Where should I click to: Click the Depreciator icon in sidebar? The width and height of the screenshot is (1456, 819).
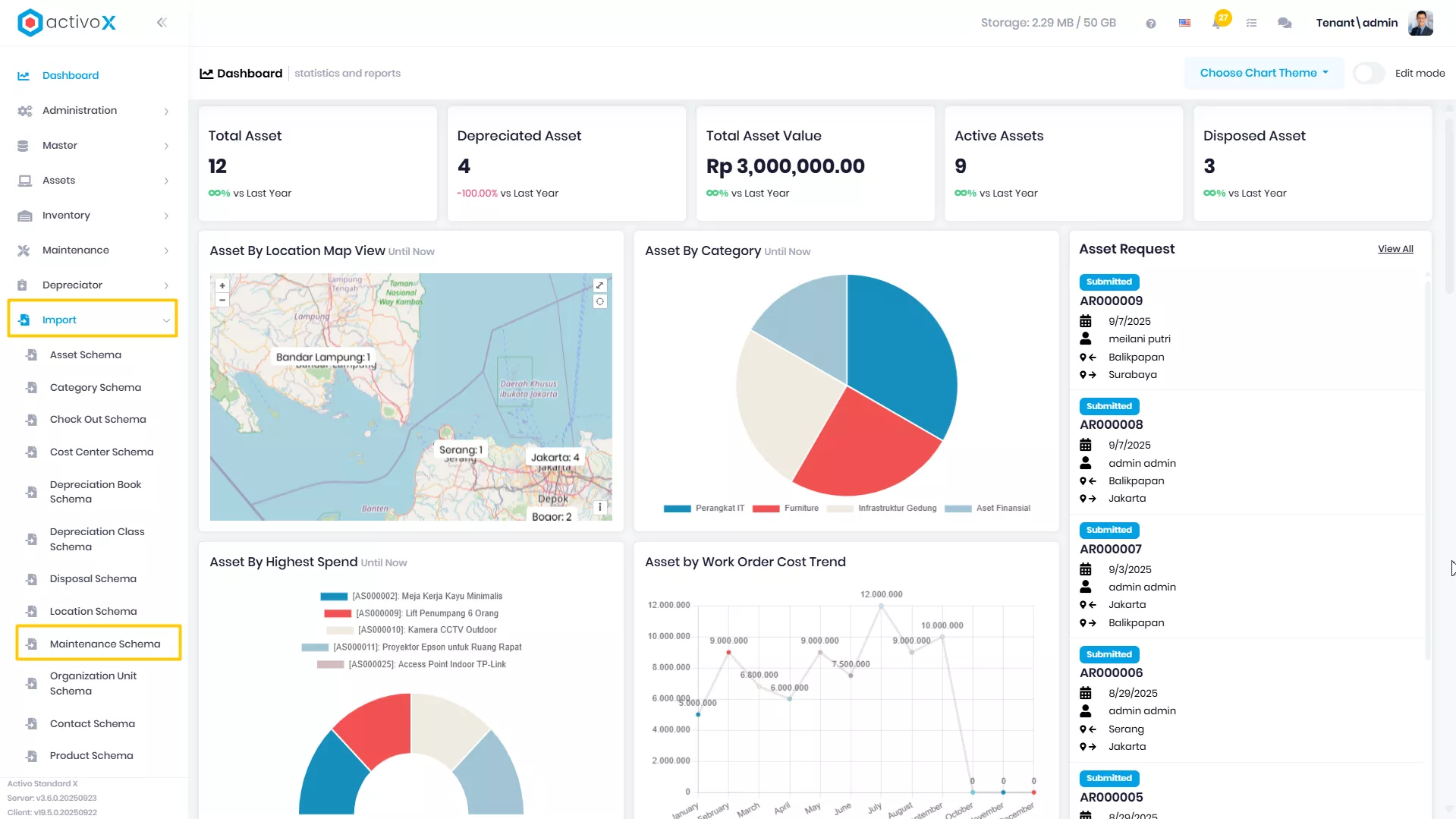pos(23,285)
